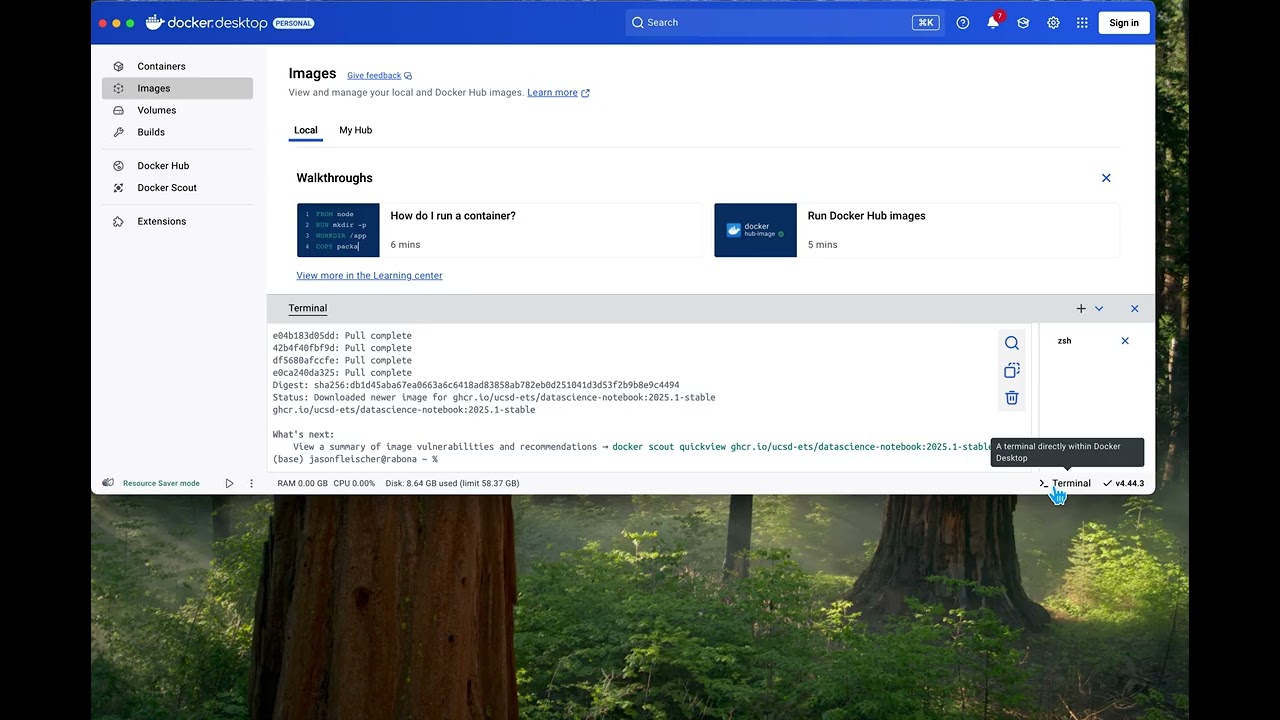Click the 6 mins duration text
The height and width of the screenshot is (720, 1280).
(x=405, y=245)
